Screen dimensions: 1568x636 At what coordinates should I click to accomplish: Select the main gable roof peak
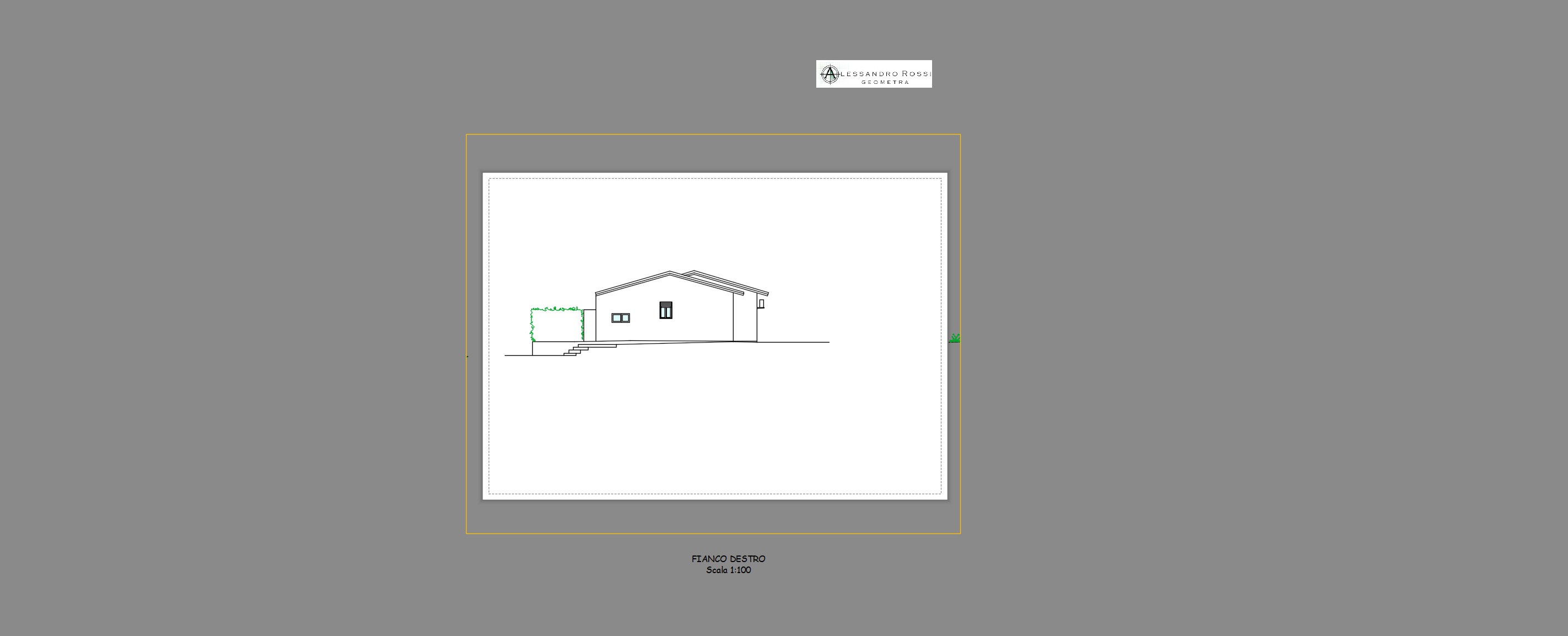click(670, 272)
